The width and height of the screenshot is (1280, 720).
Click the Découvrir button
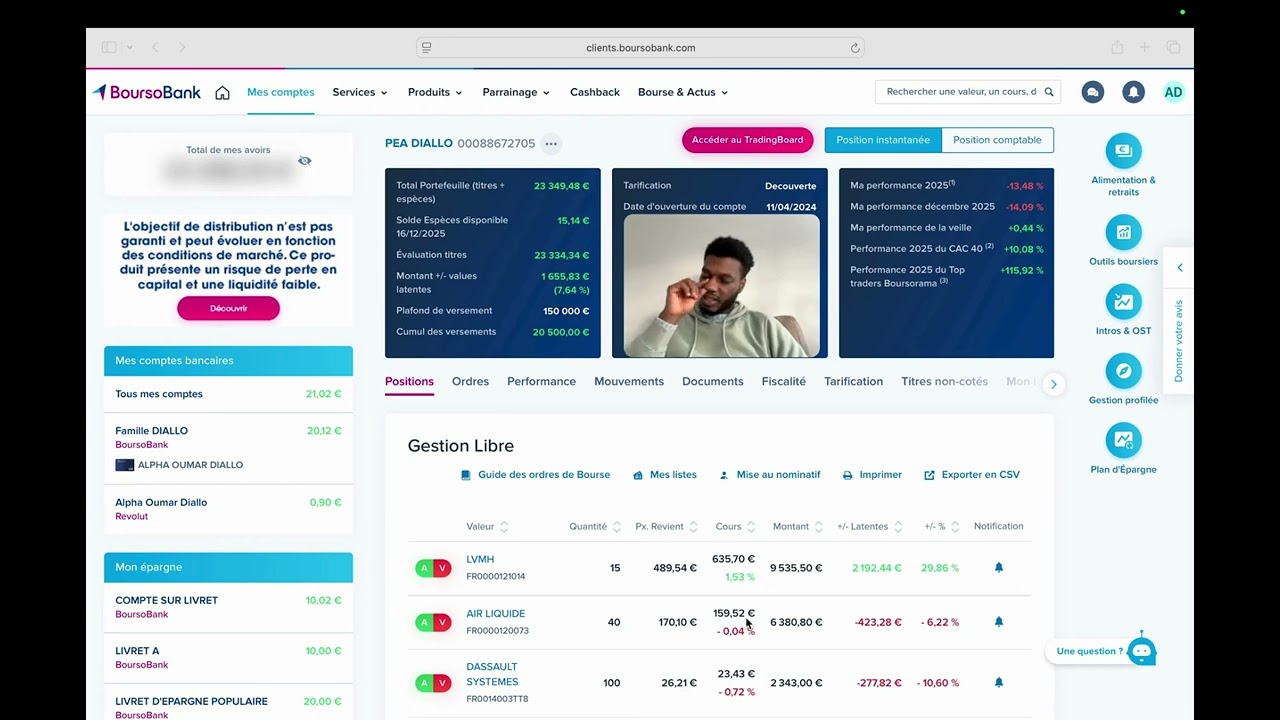[229, 308]
